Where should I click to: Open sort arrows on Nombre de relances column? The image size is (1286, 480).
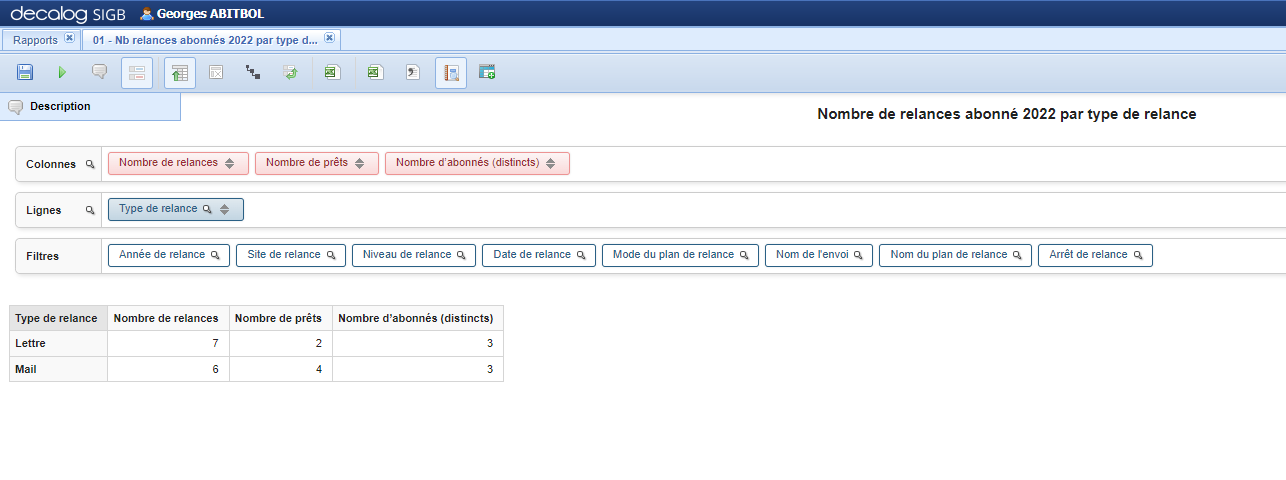tap(229, 164)
